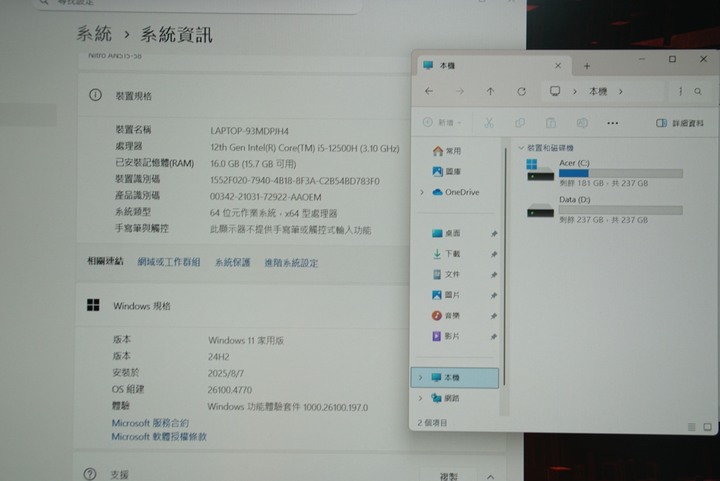This screenshot has height=481, width=720.
Task: Select OneDrive in the sidebar
Action: [x=456, y=192]
